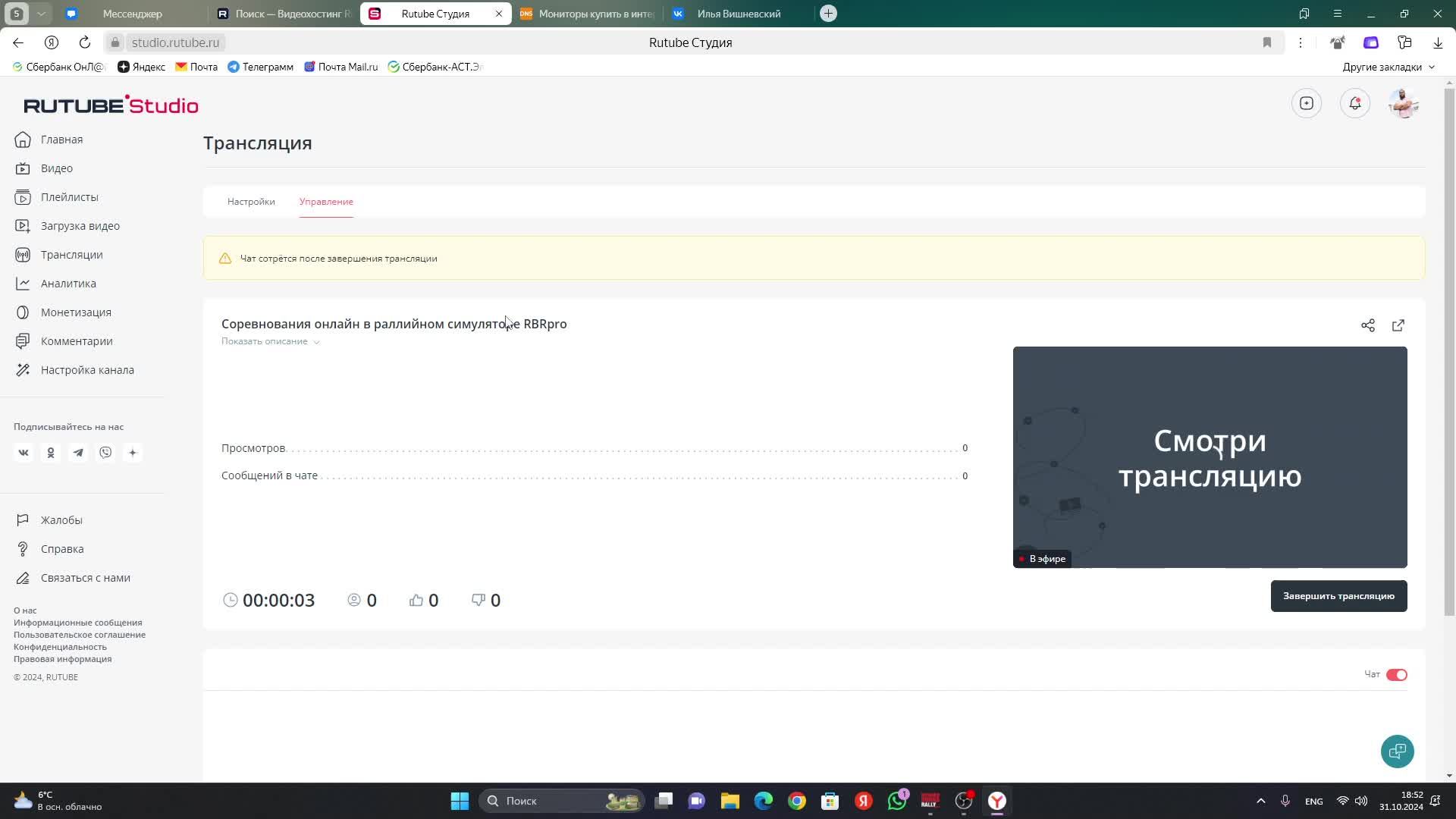Click the user profile avatar

(x=1403, y=103)
